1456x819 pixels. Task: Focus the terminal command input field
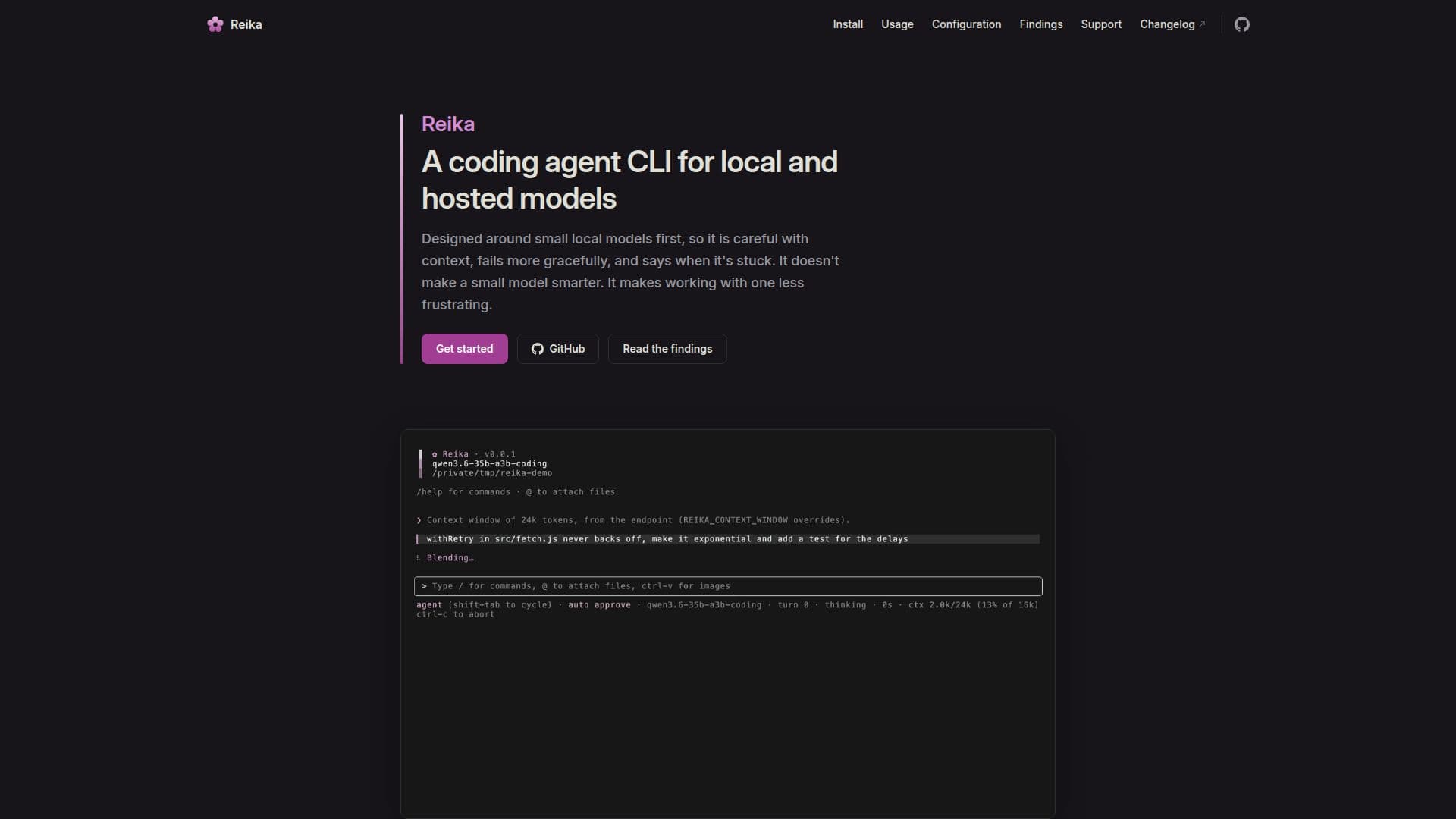[x=728, y=586]
